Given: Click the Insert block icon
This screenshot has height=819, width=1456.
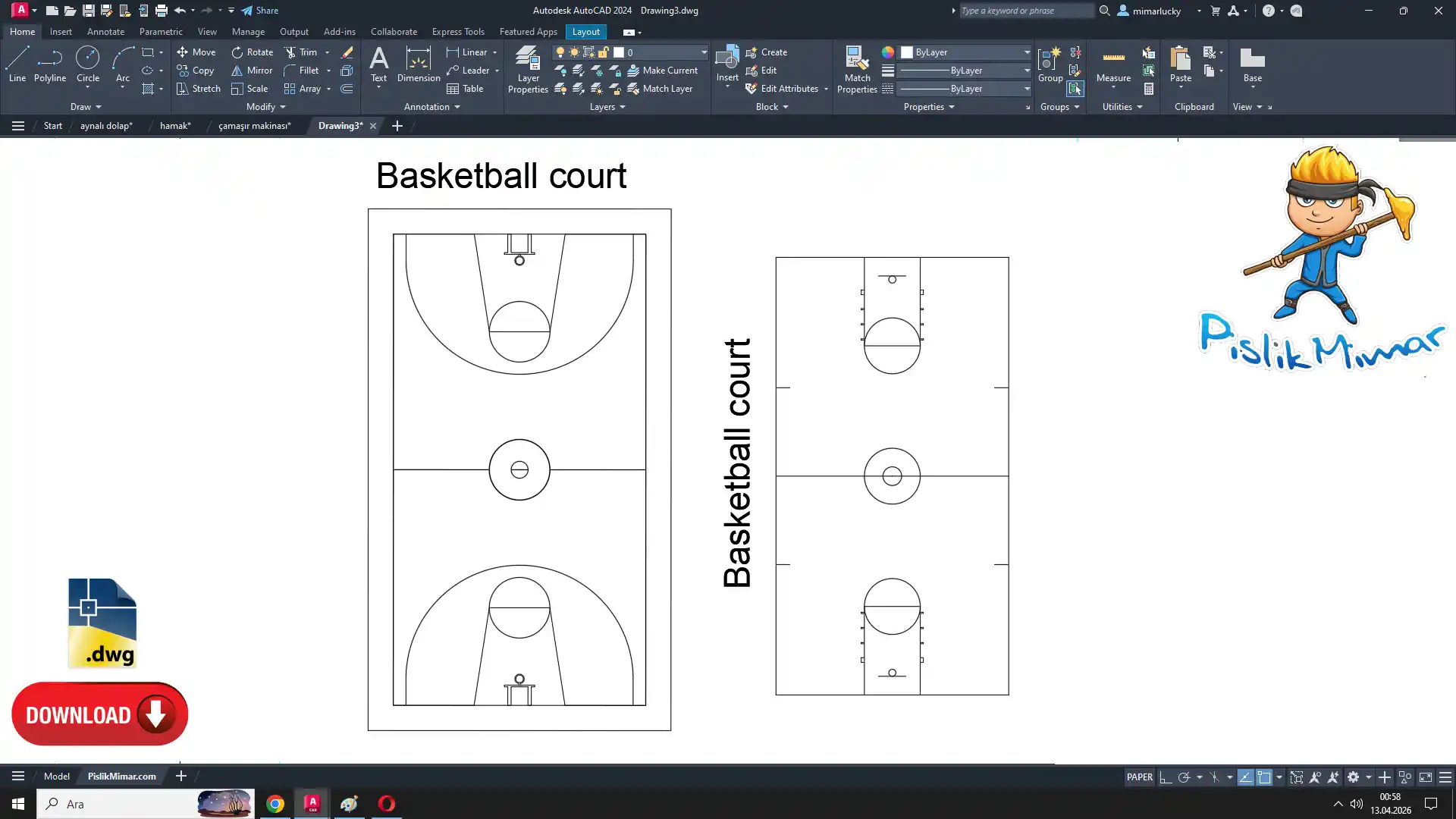Looking at the screenshot, I should coord(726,61).
